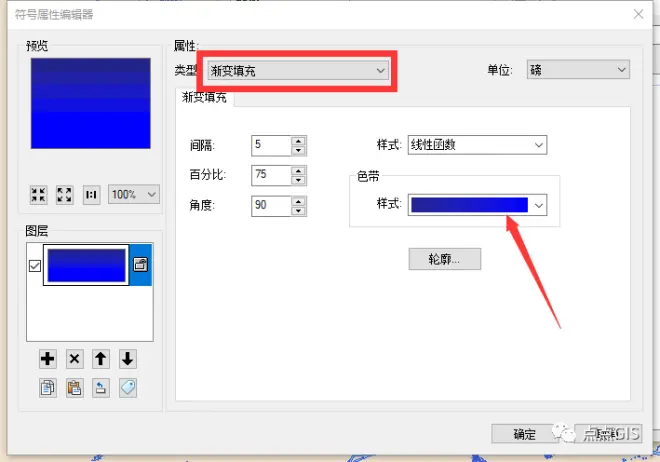
Task: Open the 100% preview zoom dropdown
Action: coord(134,194)
